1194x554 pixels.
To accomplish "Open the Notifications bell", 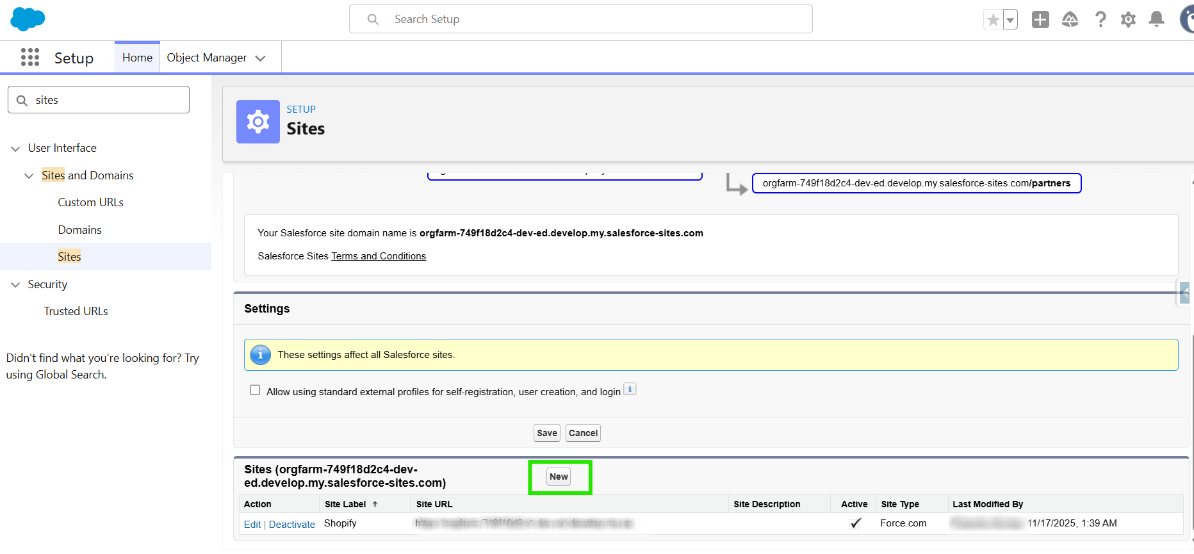I will pyautogui.click(x=1157, y=20).
